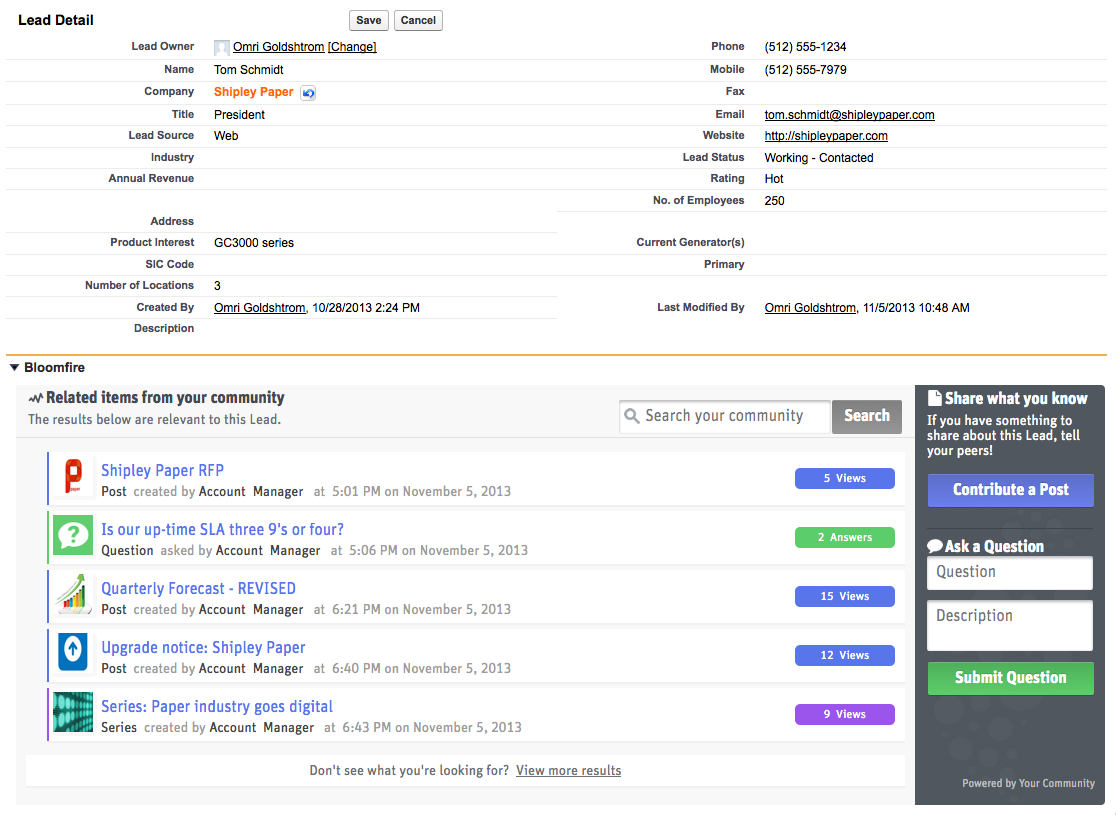Click the Share what you know page icon
Viewport: 1117px width, 815px height.
coord(937,397)
